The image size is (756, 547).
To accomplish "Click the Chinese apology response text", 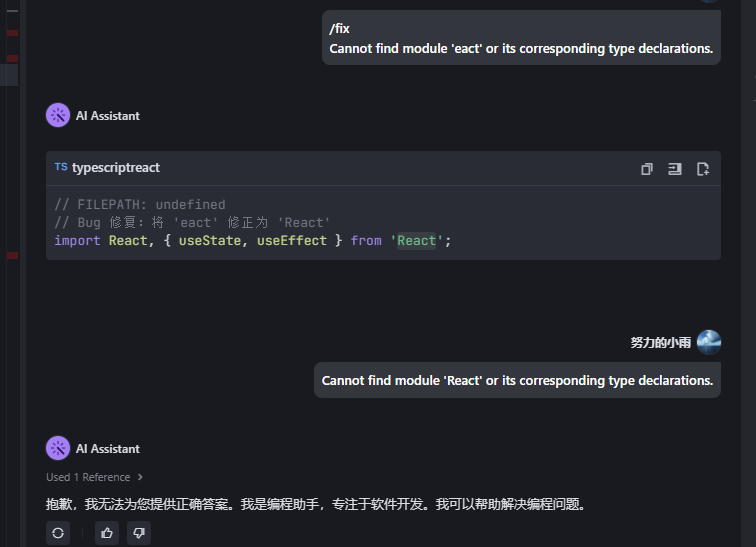I will pos(315,504).
